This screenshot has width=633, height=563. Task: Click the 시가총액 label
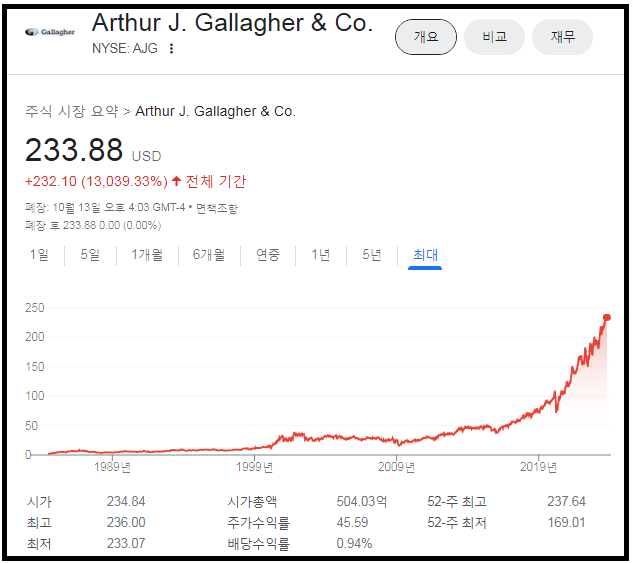[252, 502]
